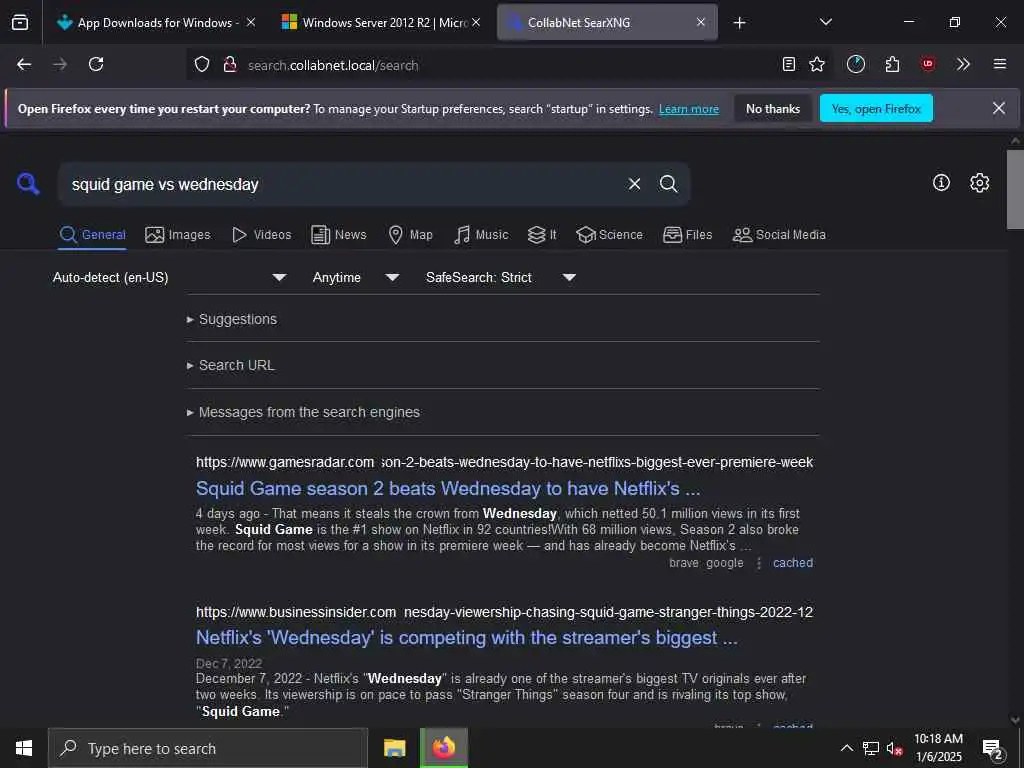Open gamesradar result options dots

click(758, 563)
